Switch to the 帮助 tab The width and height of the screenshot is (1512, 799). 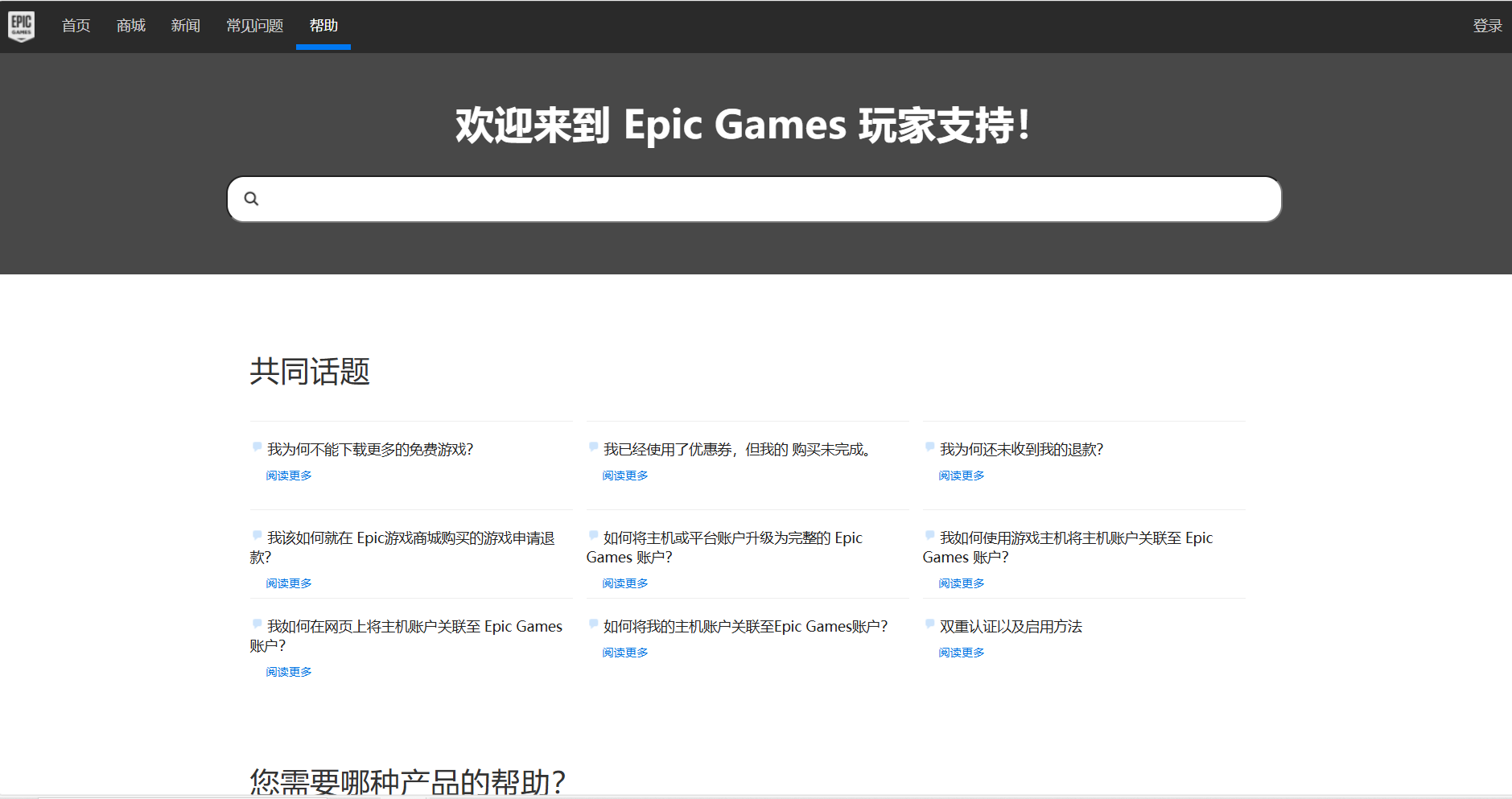[x=323, y=26]
